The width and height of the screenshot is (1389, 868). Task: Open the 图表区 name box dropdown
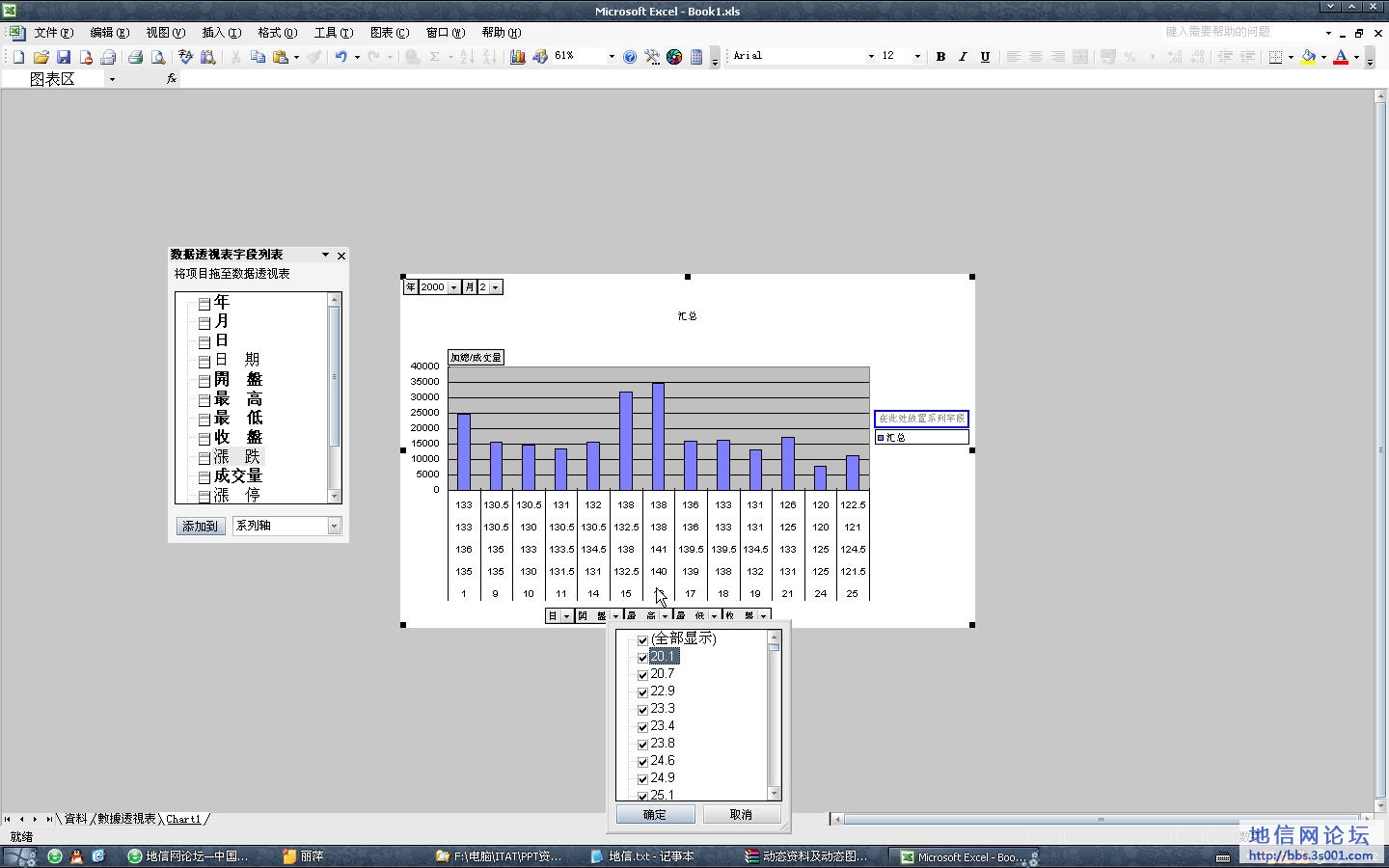tap(112, 79)
